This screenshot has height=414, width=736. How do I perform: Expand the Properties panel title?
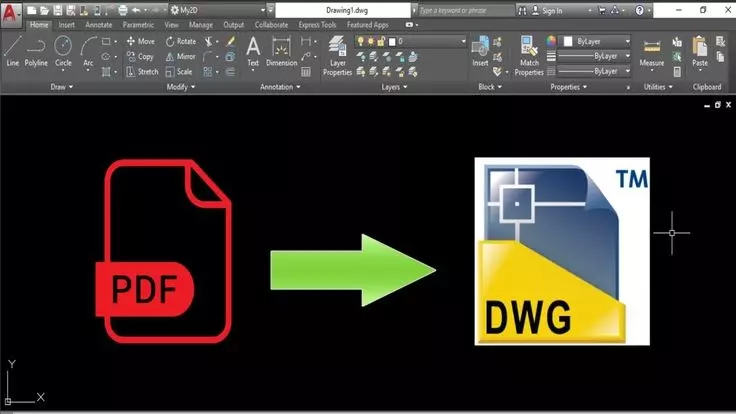coord(568,87)
